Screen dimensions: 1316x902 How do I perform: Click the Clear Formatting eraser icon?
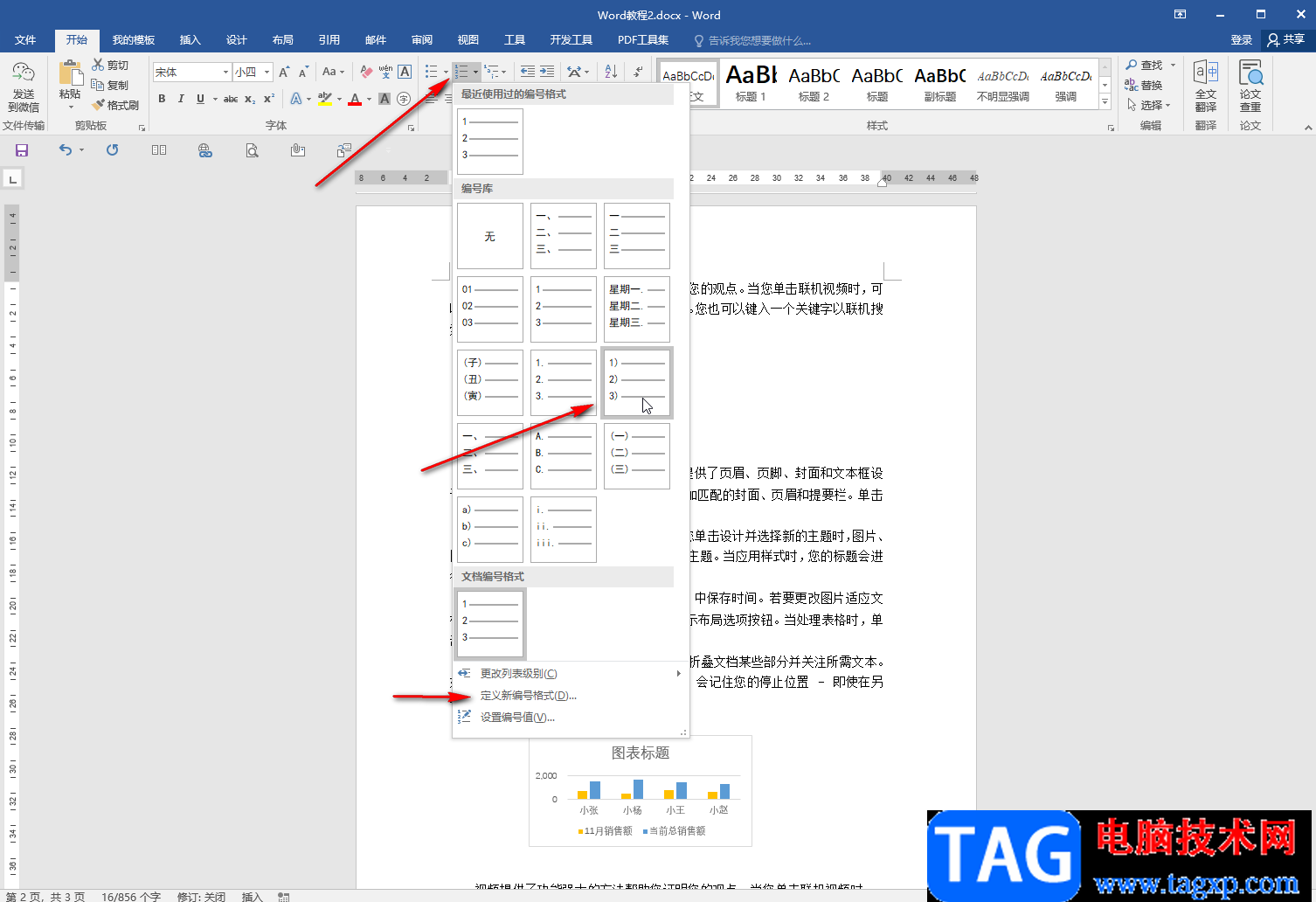(x=367, y=72)
